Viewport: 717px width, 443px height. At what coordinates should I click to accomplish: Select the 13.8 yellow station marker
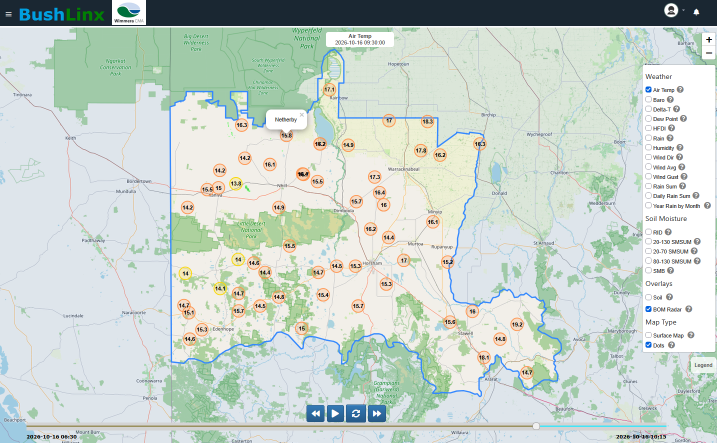point(235,183)
